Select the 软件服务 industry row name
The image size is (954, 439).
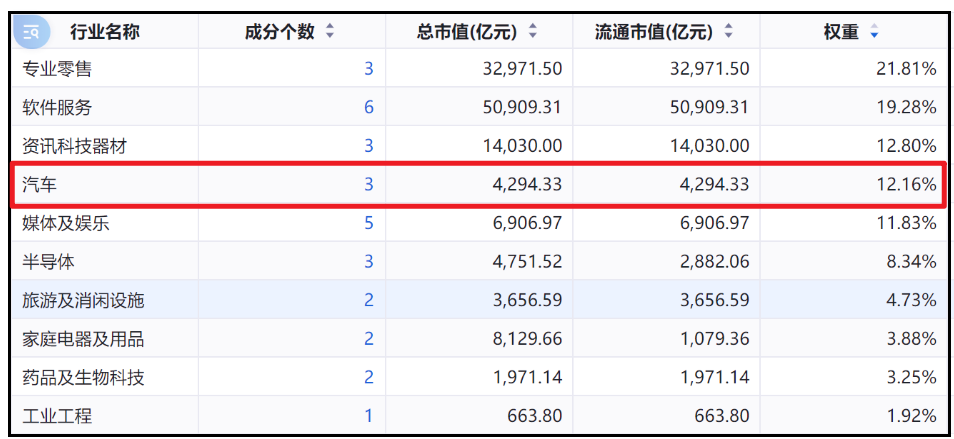[x=57, y=108]
